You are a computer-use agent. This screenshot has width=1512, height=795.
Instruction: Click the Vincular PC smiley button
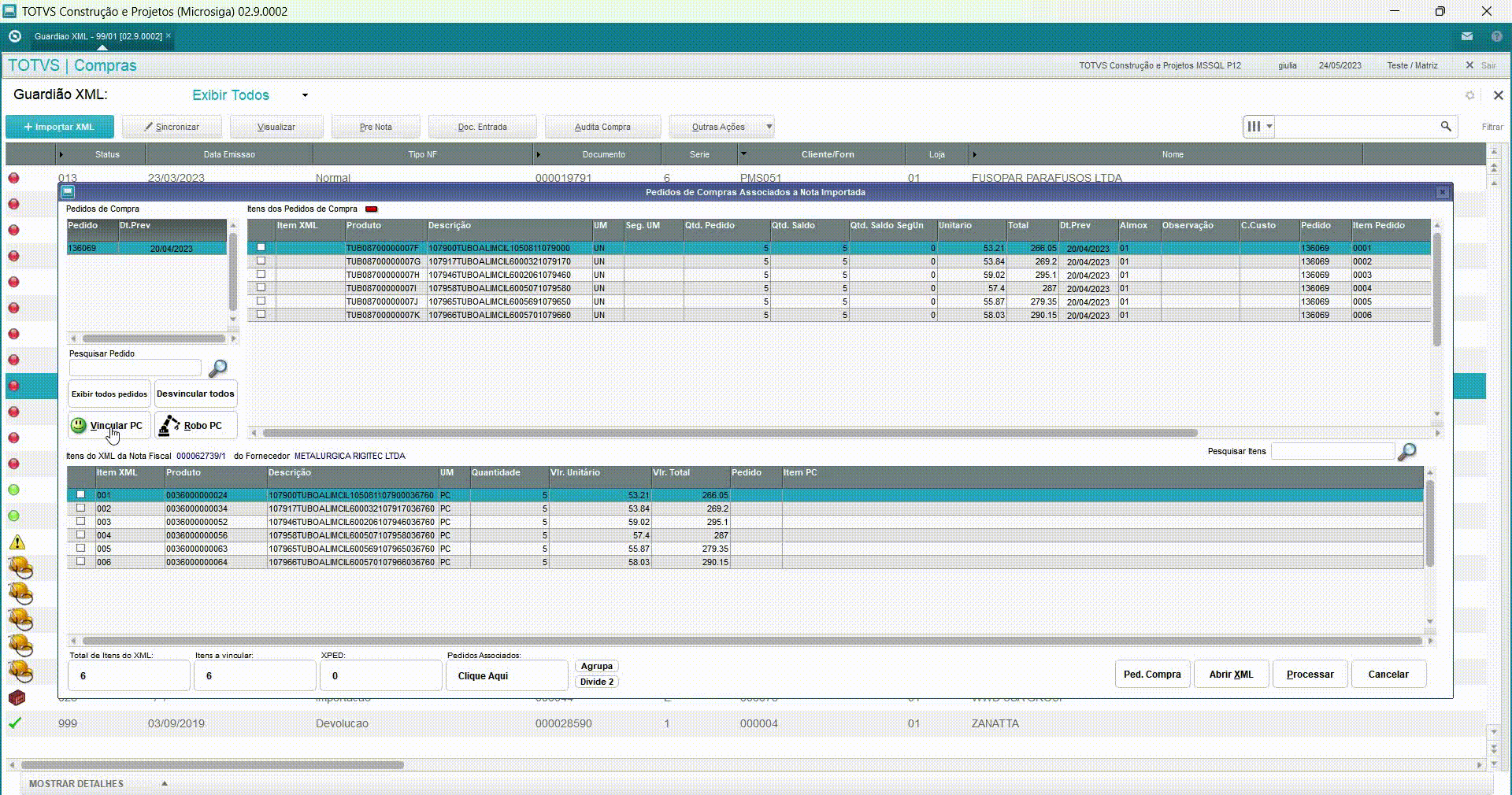point(109,425)
